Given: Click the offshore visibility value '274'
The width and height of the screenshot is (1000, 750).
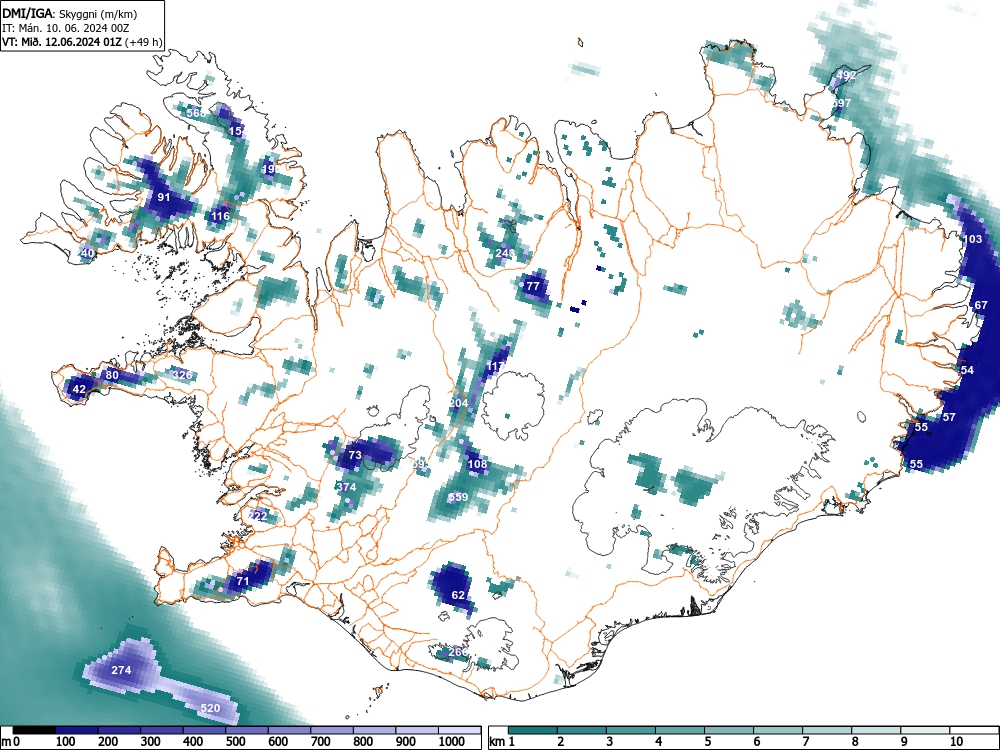Looking at the screenshot, I should [121, 670].
